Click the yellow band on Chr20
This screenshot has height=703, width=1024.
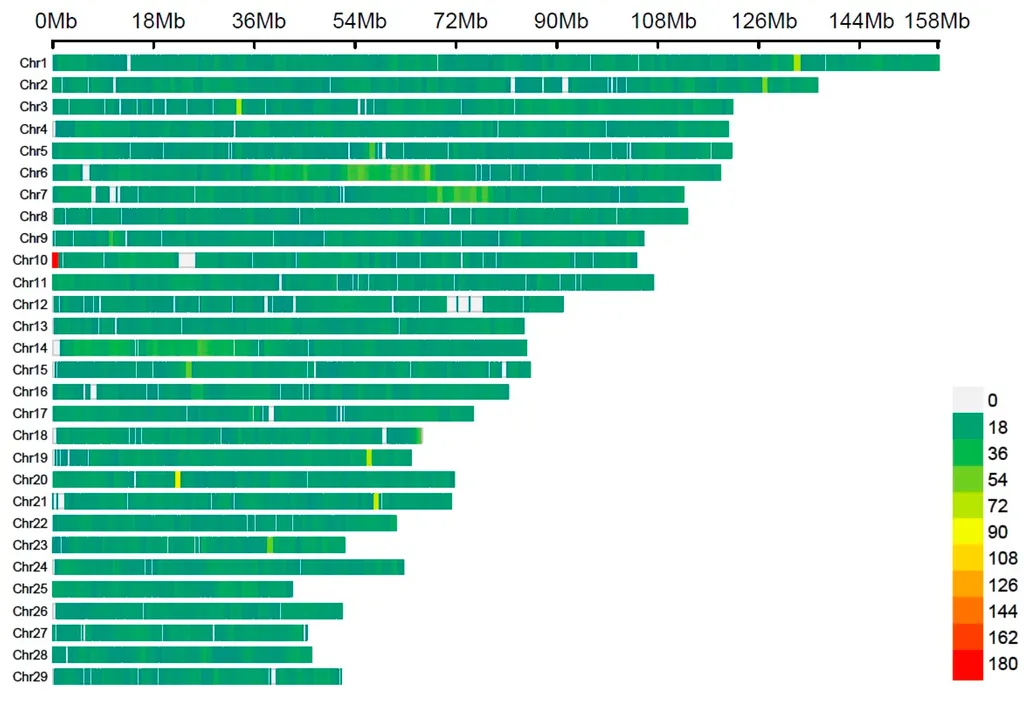pos(178,480)
